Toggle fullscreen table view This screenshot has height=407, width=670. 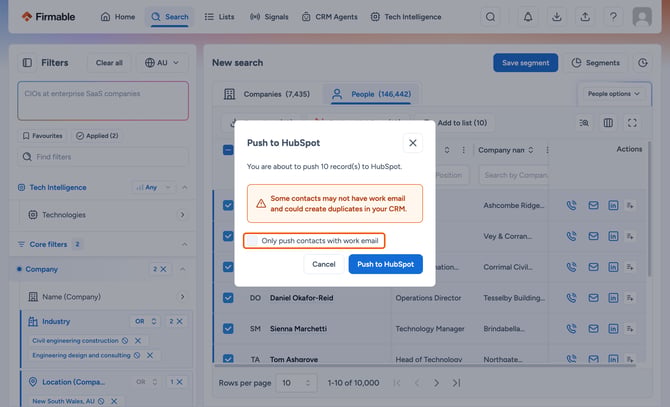click(x=632, y=123)
